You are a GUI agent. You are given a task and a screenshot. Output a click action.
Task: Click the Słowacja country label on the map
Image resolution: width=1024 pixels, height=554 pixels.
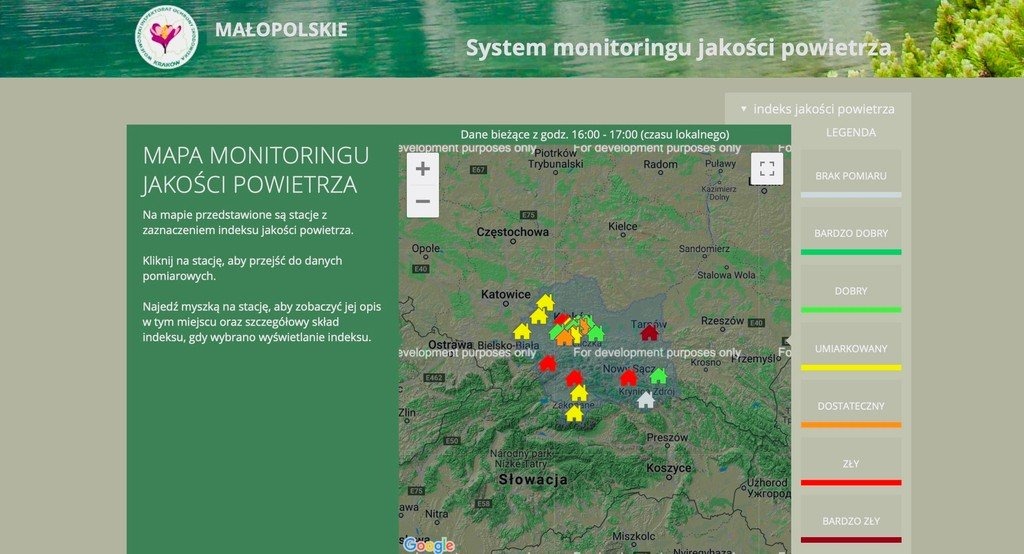[533, 480]
